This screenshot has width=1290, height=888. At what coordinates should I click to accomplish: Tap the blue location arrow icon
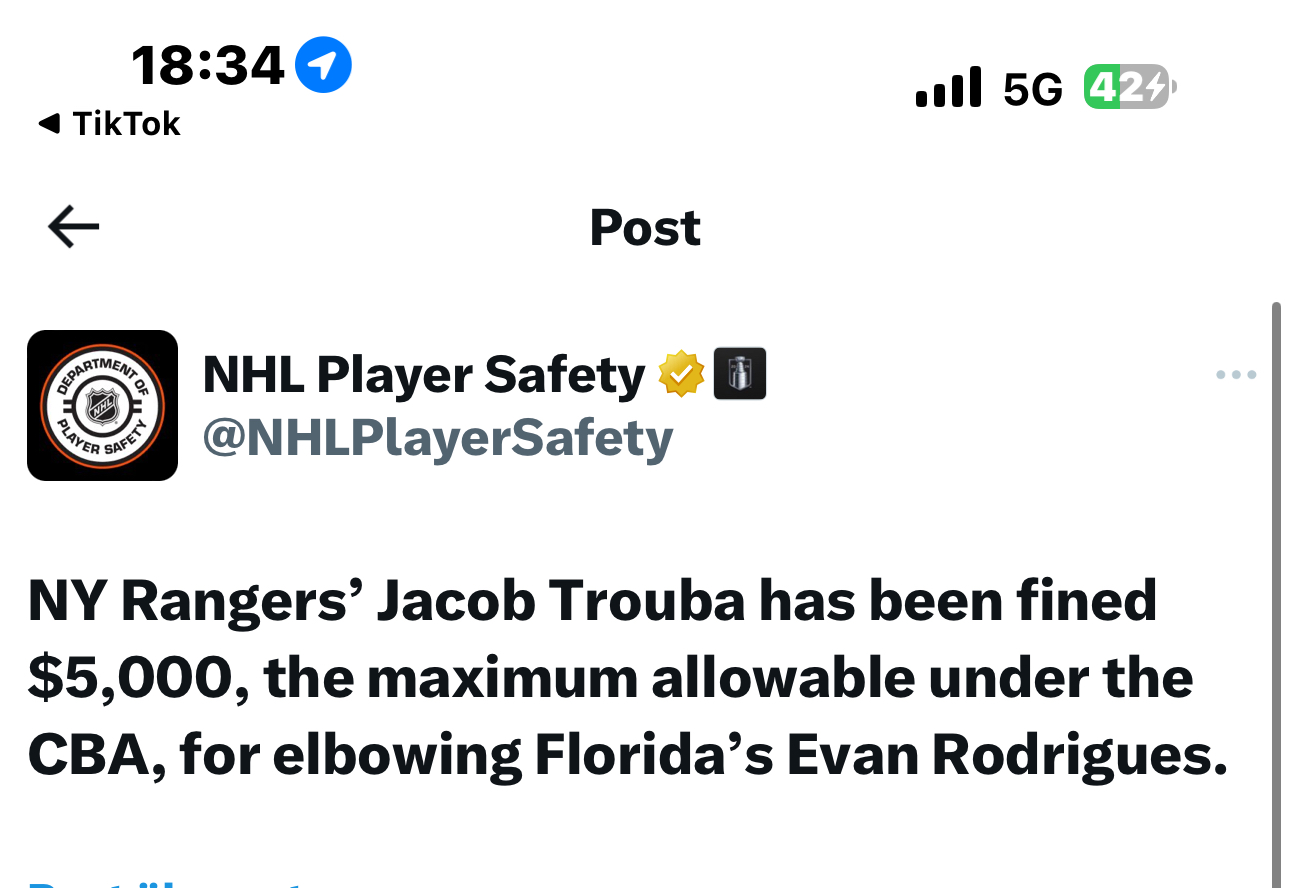[x=323, y=65]
